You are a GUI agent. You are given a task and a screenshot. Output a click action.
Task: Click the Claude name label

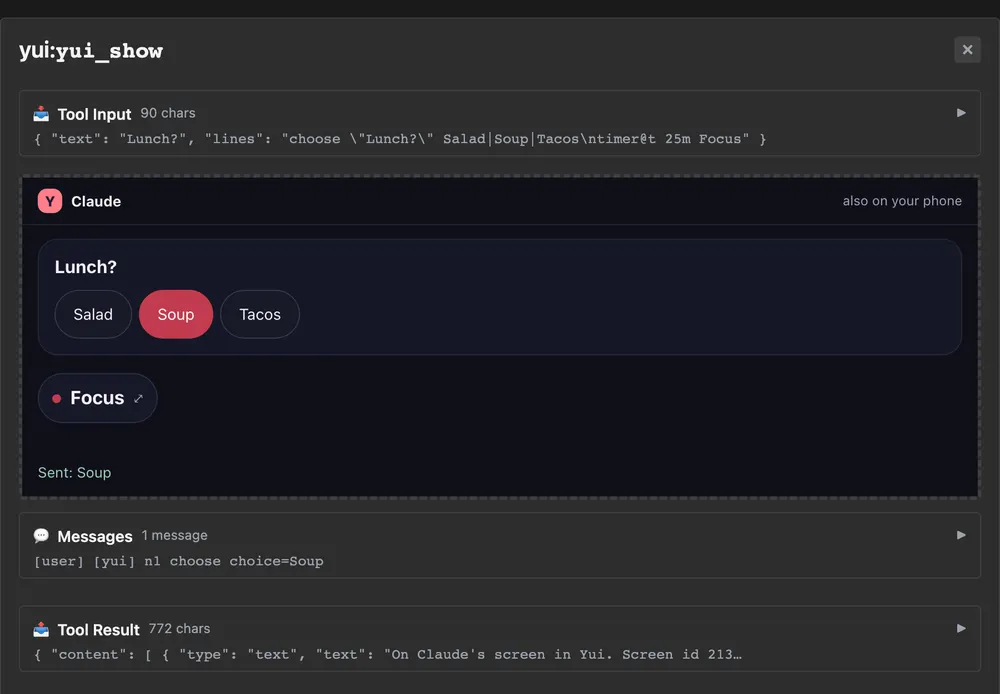(x=96, y=202)
